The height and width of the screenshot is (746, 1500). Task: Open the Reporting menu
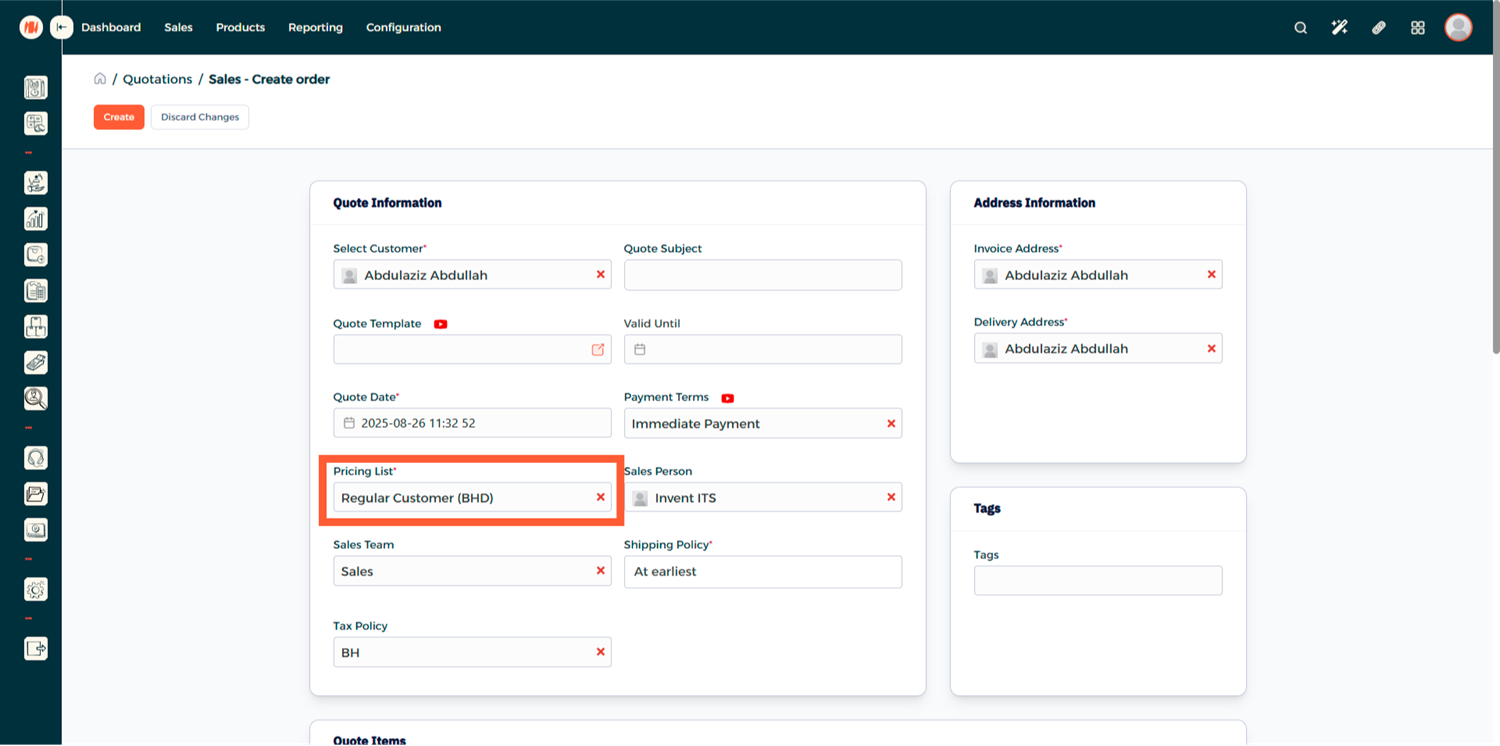point(315,28)
